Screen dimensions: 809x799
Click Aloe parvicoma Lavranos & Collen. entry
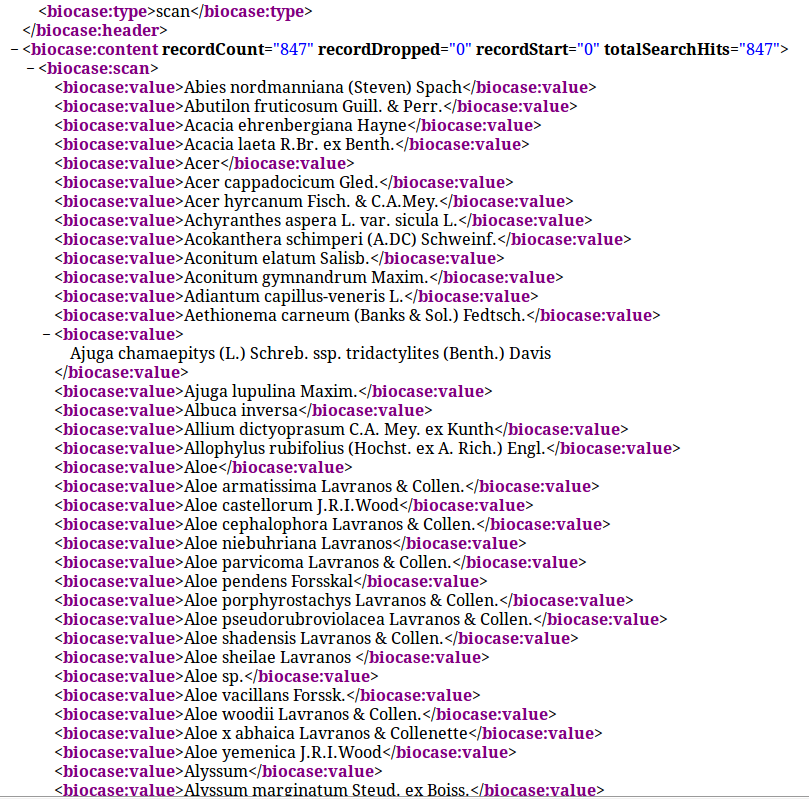[320, 563]
